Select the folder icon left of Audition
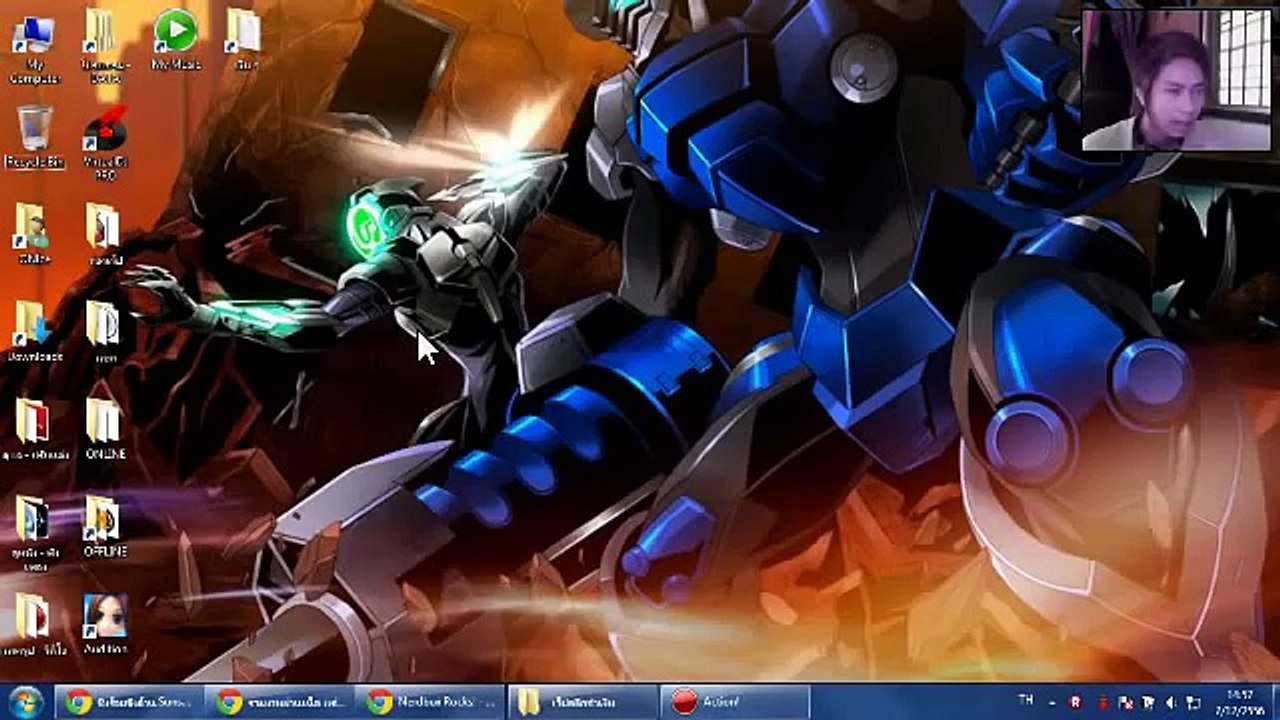The height and width of the screenshot is (720, 1280). pyautogui.click(x=34, y=624)
